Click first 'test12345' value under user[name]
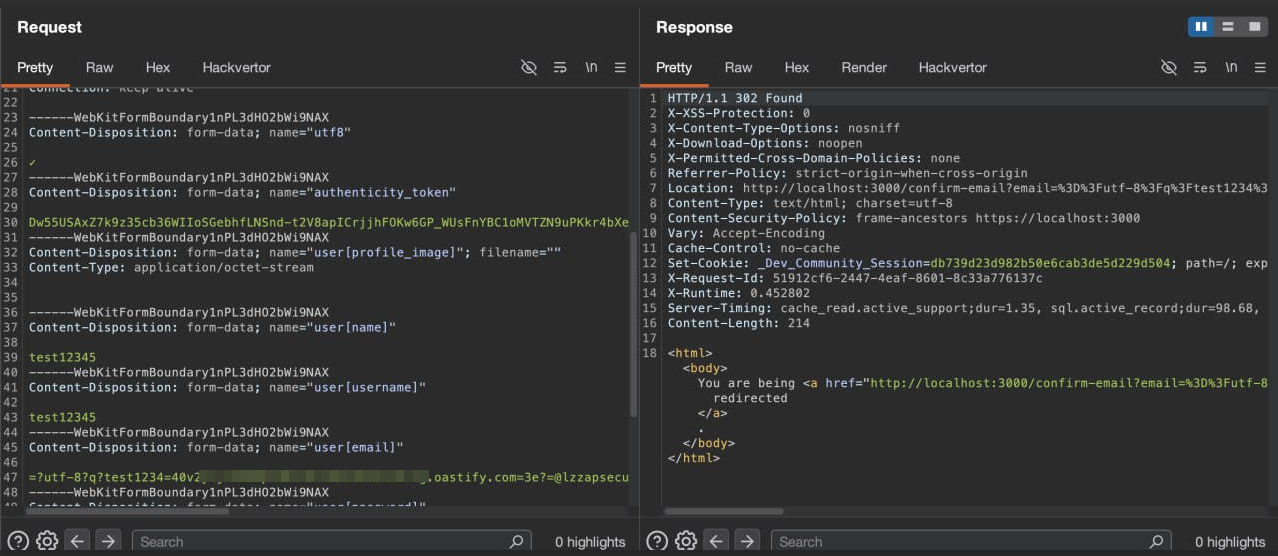Image resolution: width=1278 pixels, height=556 pixels. [x=63, y=357]
